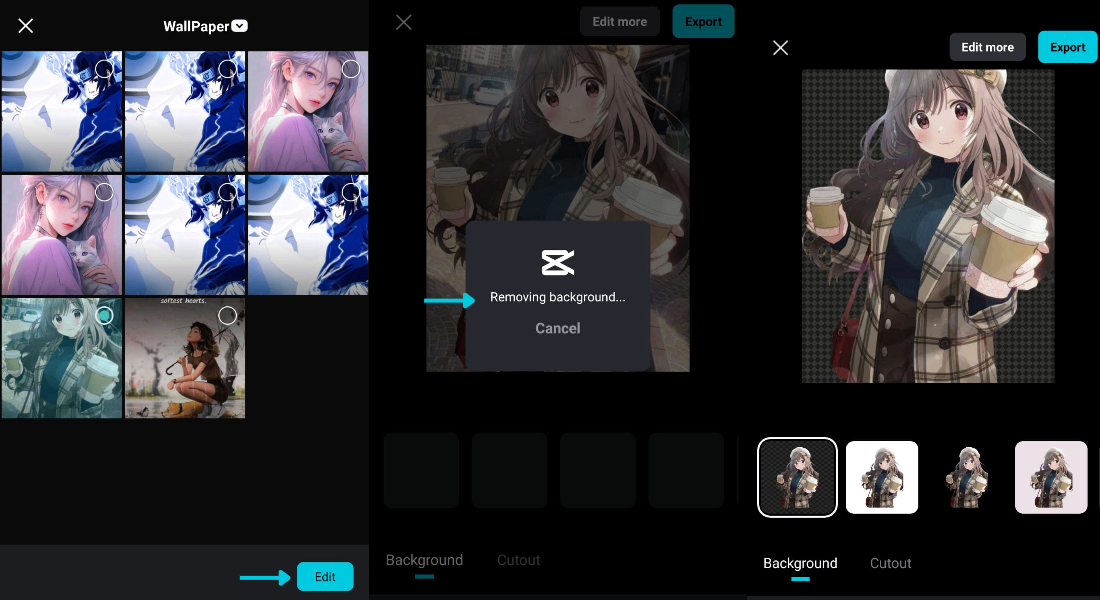Image resolution: width=1100 pixels, height=600 pixels.
Task: Choose the black background preset
Action: click(x=967, y=477)
